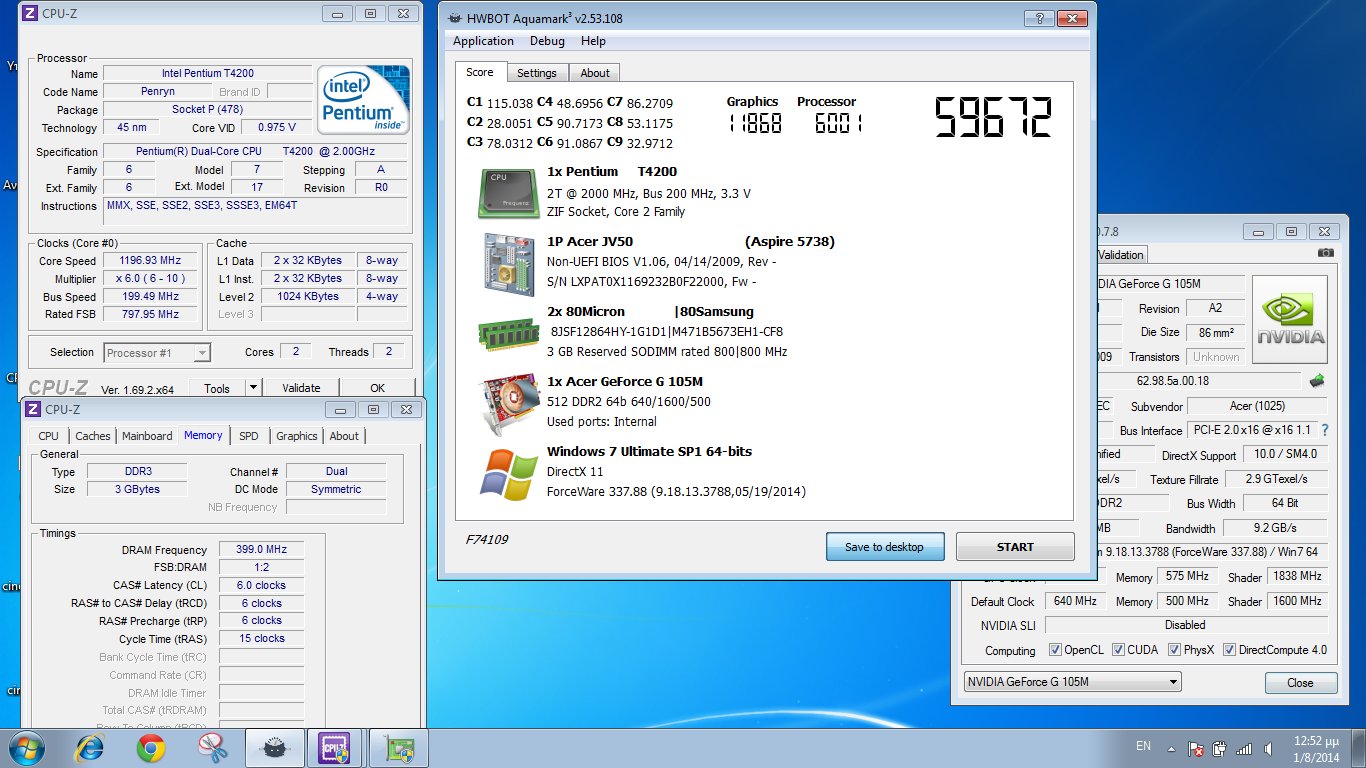The width and height of the screenshot is (1366, 768).
Task: Click the OK button in CPU-Z
Action: (x=377, y=388)
